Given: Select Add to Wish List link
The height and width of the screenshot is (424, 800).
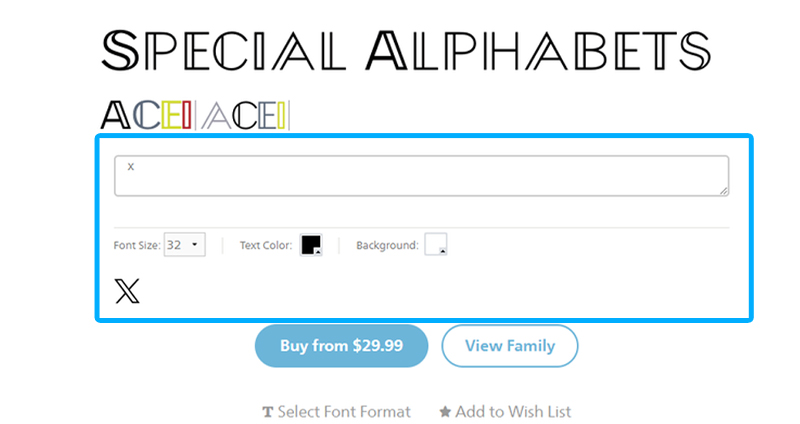Looking at the screenshot, I should (513, 412).
